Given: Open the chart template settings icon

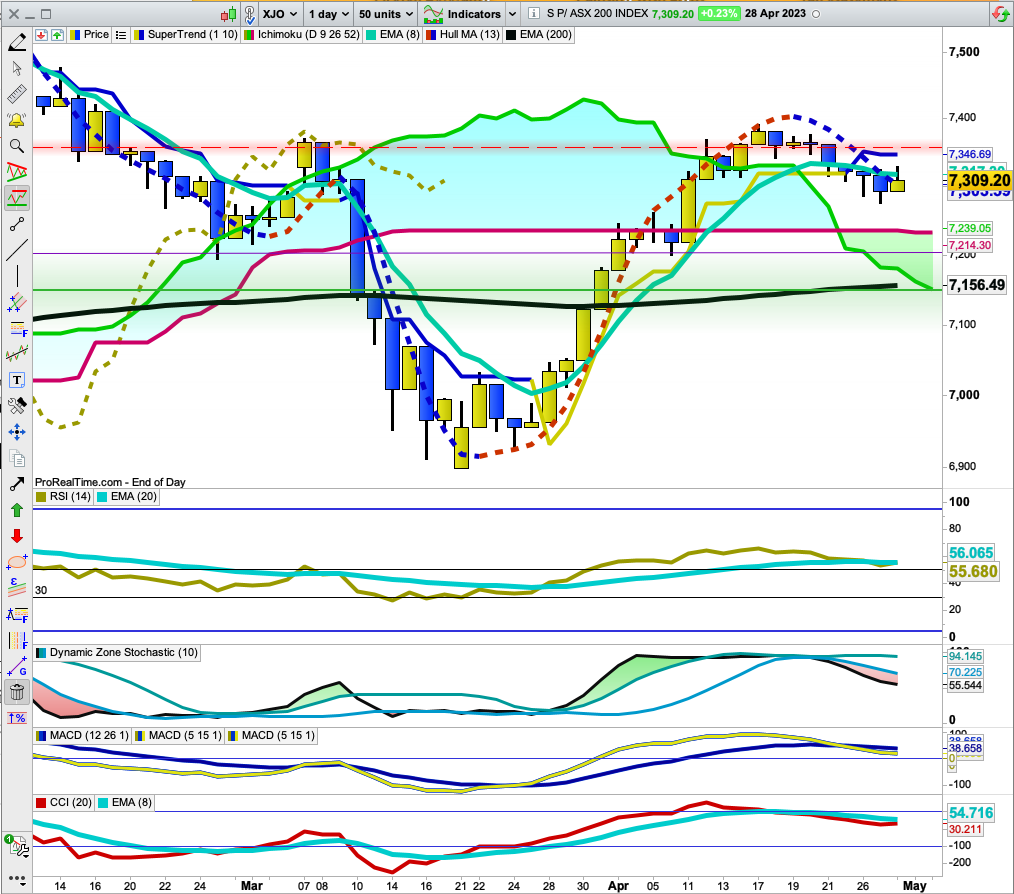Looking at the screenshot, I should click(17, 845).
